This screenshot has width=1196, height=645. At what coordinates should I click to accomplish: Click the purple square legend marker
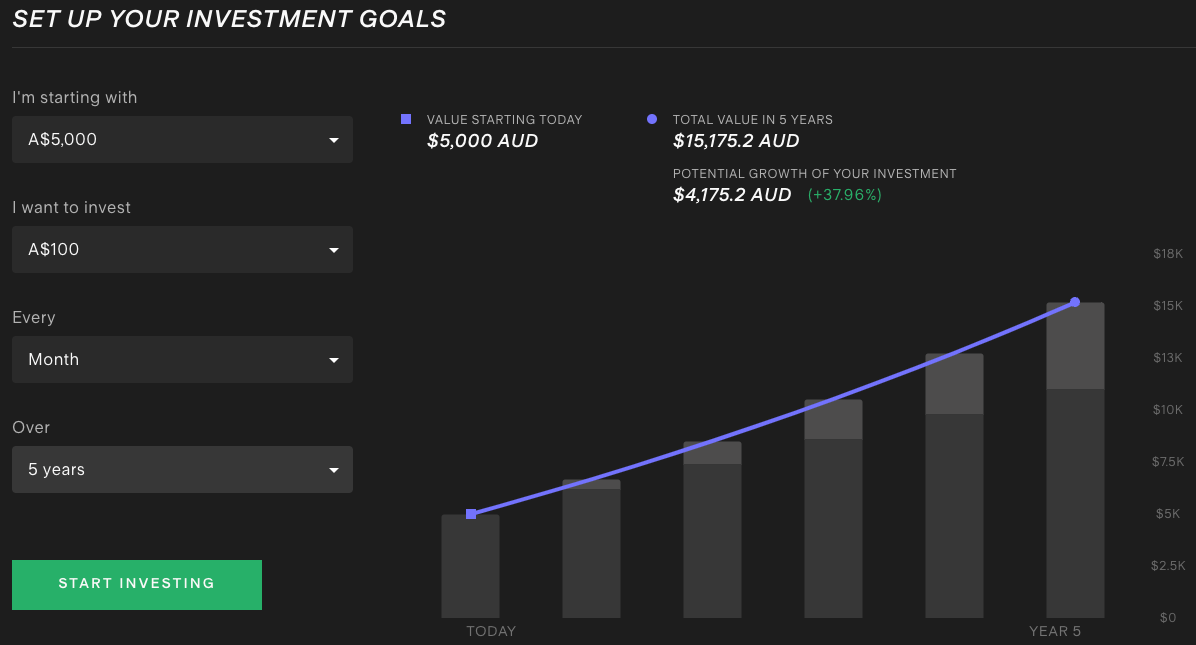(x=405, y=119)
